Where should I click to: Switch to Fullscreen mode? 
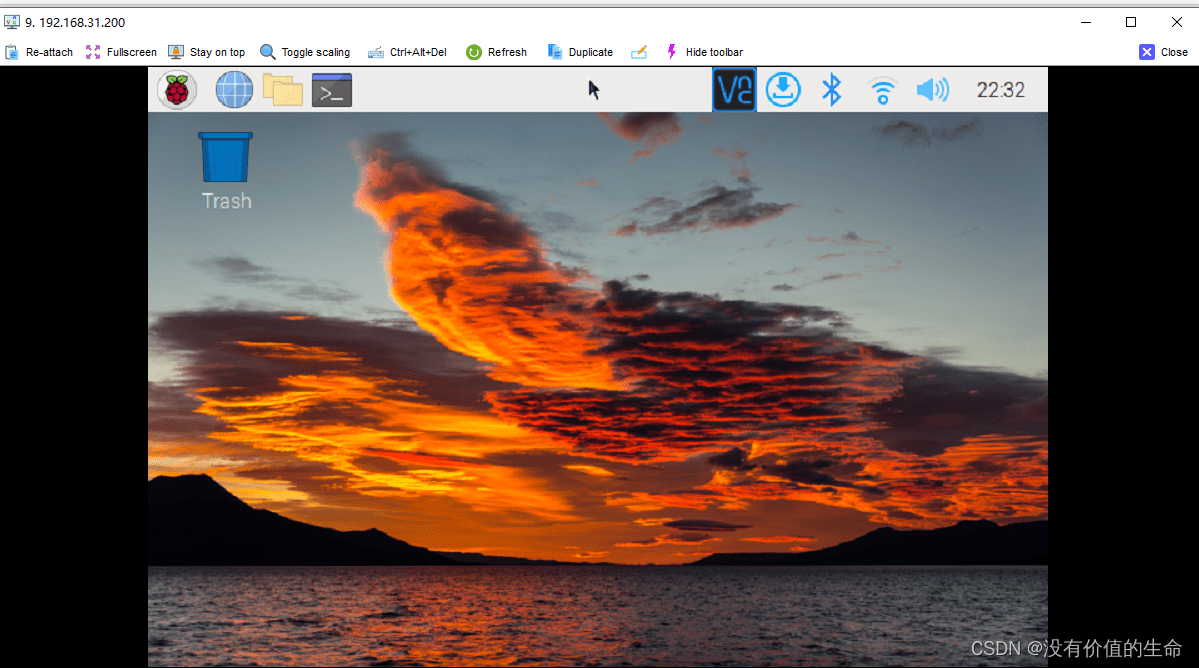click(x=121, y=52)
